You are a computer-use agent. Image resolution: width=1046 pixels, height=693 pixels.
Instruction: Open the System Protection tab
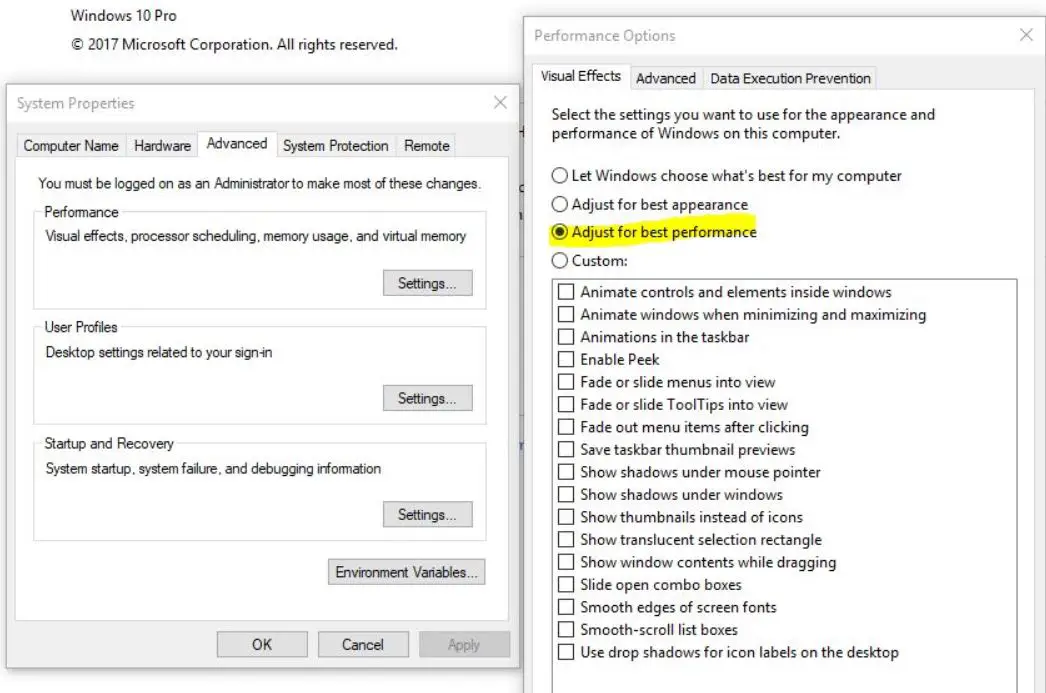pos(335,146)
